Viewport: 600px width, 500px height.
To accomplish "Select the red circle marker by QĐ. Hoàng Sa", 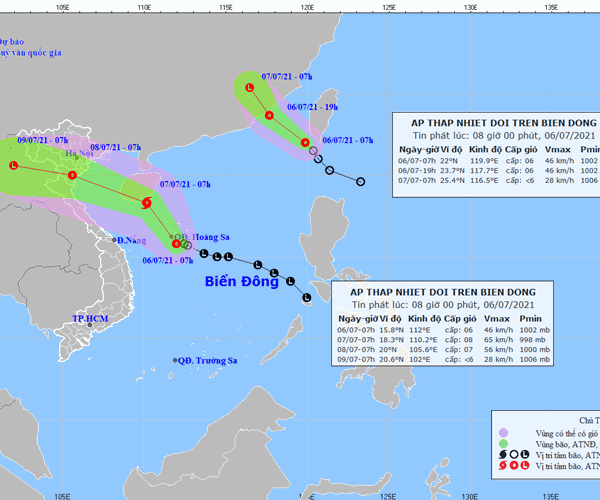I will (176, 243).
